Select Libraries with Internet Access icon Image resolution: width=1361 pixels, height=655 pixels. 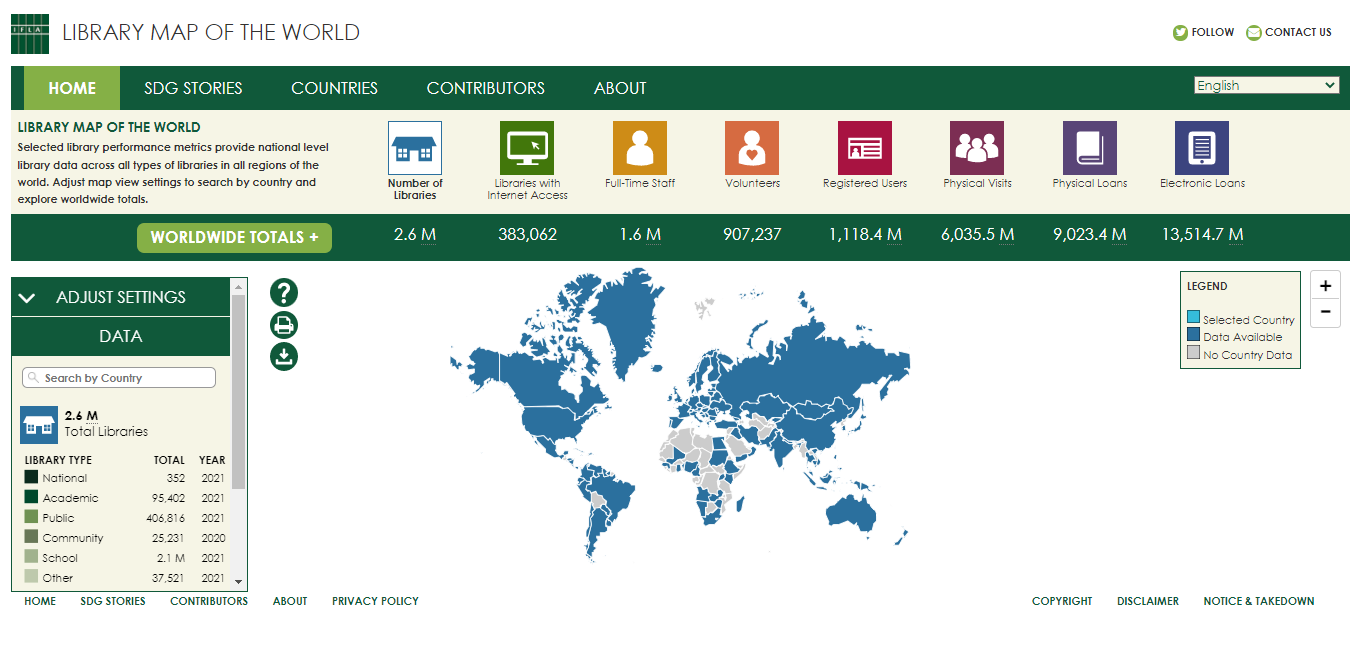[x=527, y=148]
